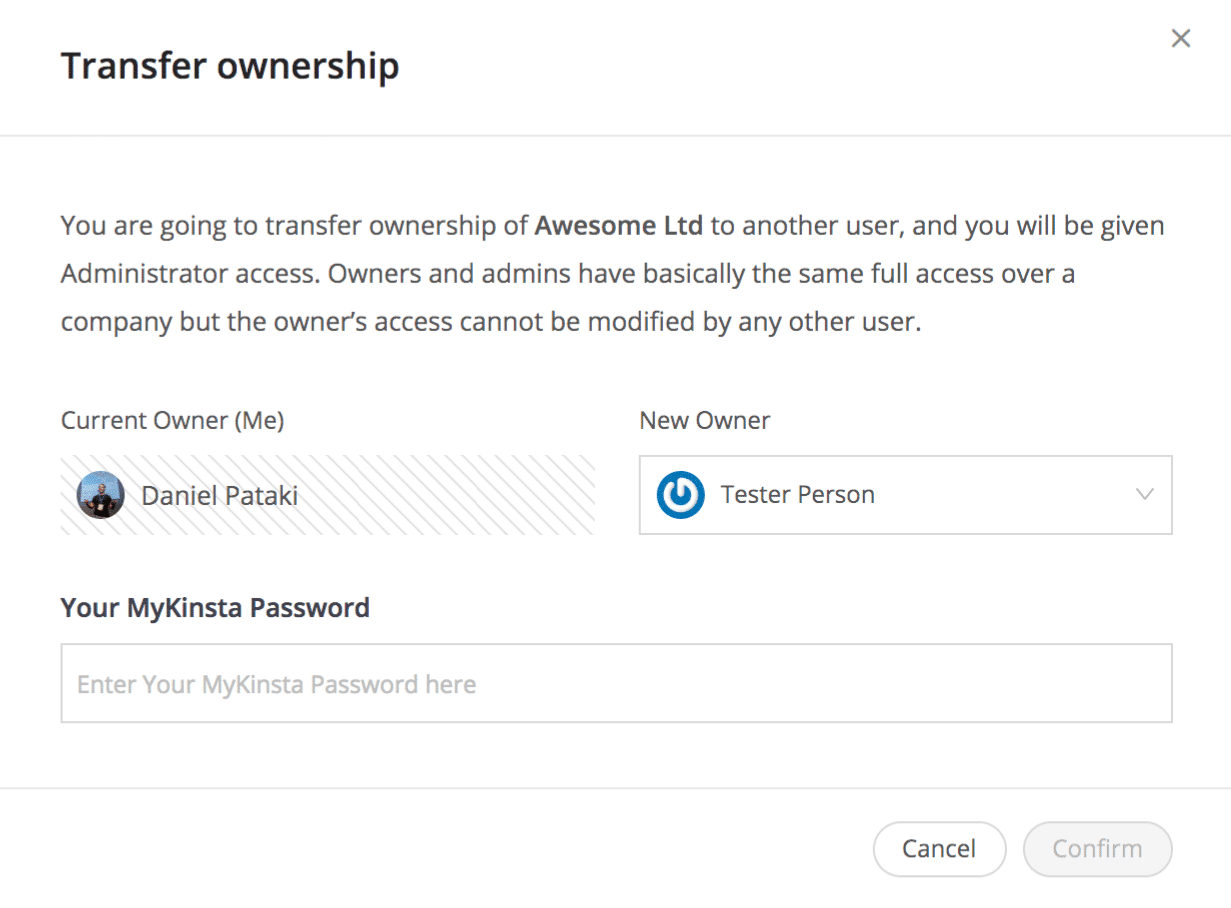1231x908 pixels.
Task: Click Daniel Pataki's avatar photo
Action: pos(101,495)
